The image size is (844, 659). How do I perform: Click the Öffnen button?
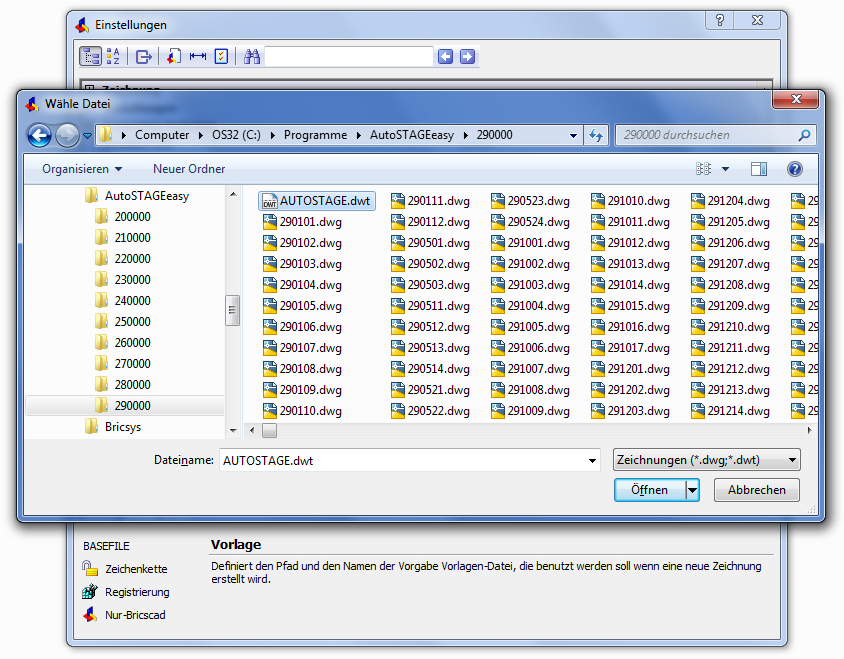(649, 490)
